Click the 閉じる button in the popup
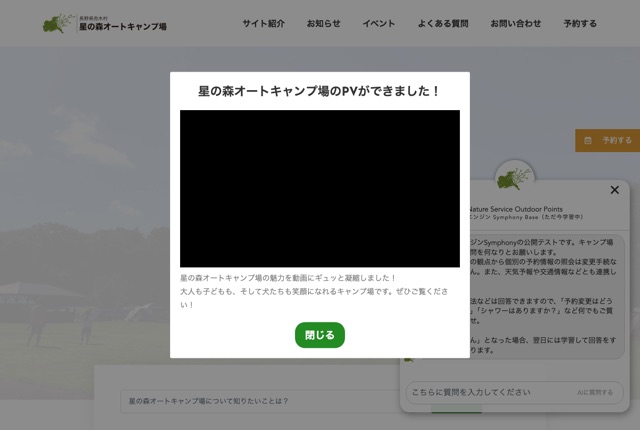Screen dimensions: 640x430 tap(320, 335)
